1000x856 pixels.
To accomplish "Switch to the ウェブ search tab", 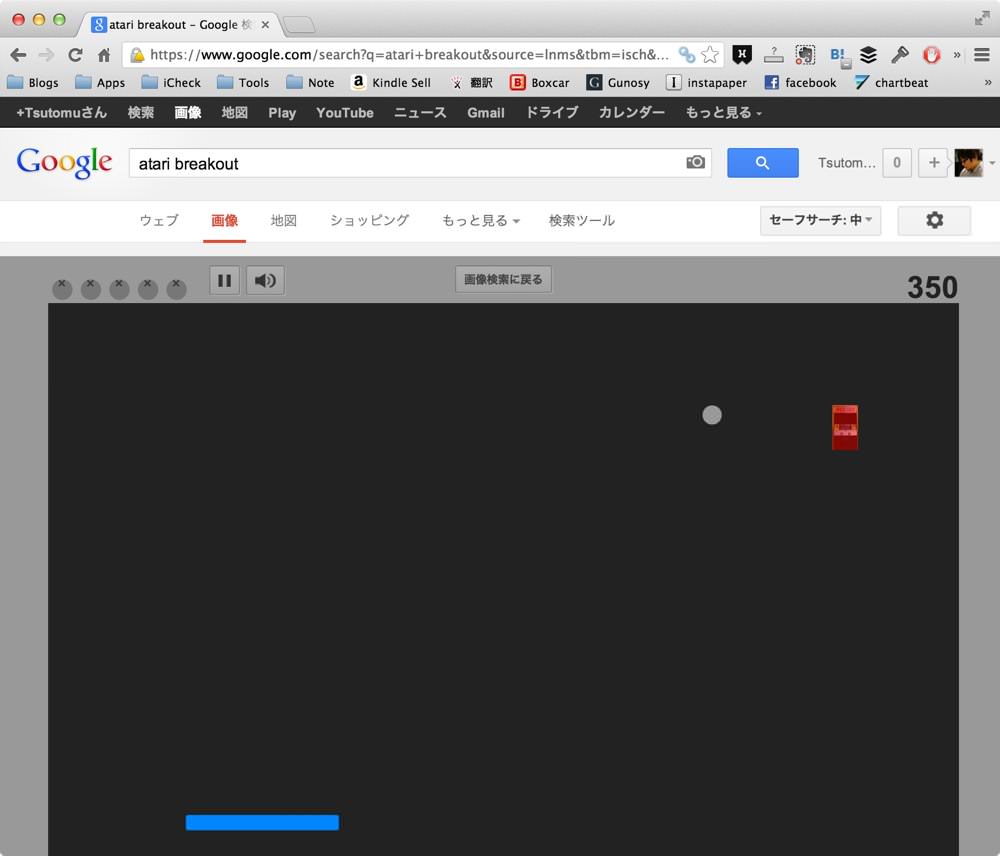I will click(x=159, y=221).
